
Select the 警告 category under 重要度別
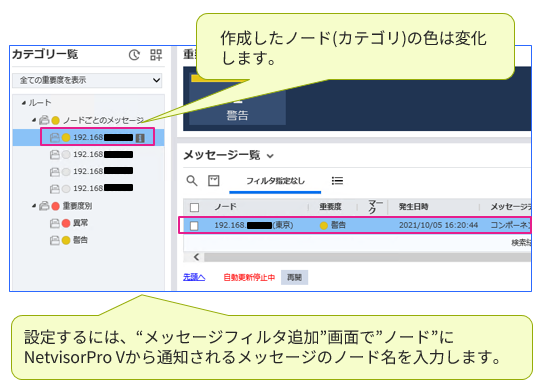pos(80,240)
